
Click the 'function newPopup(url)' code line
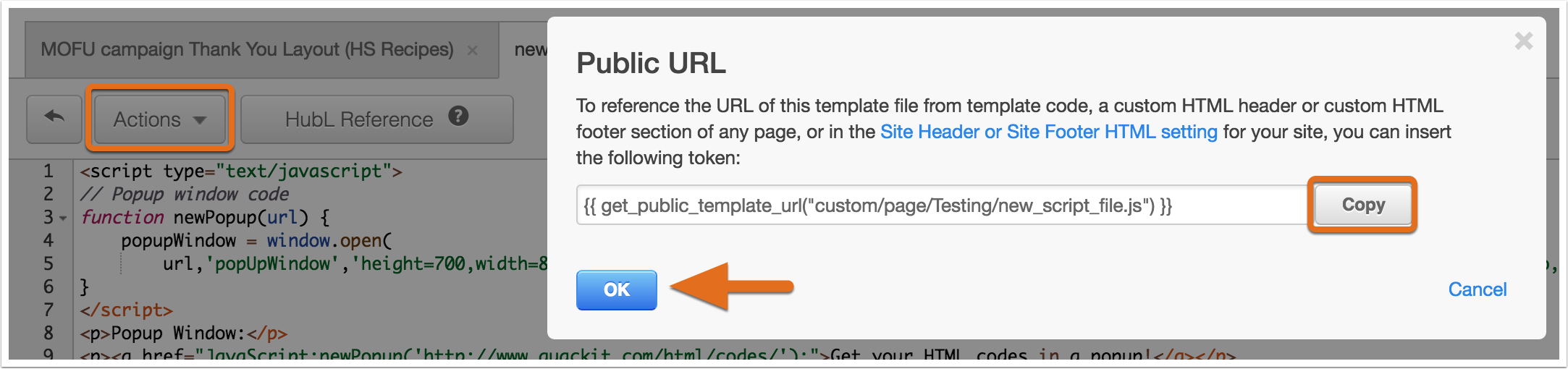(205, 218)
